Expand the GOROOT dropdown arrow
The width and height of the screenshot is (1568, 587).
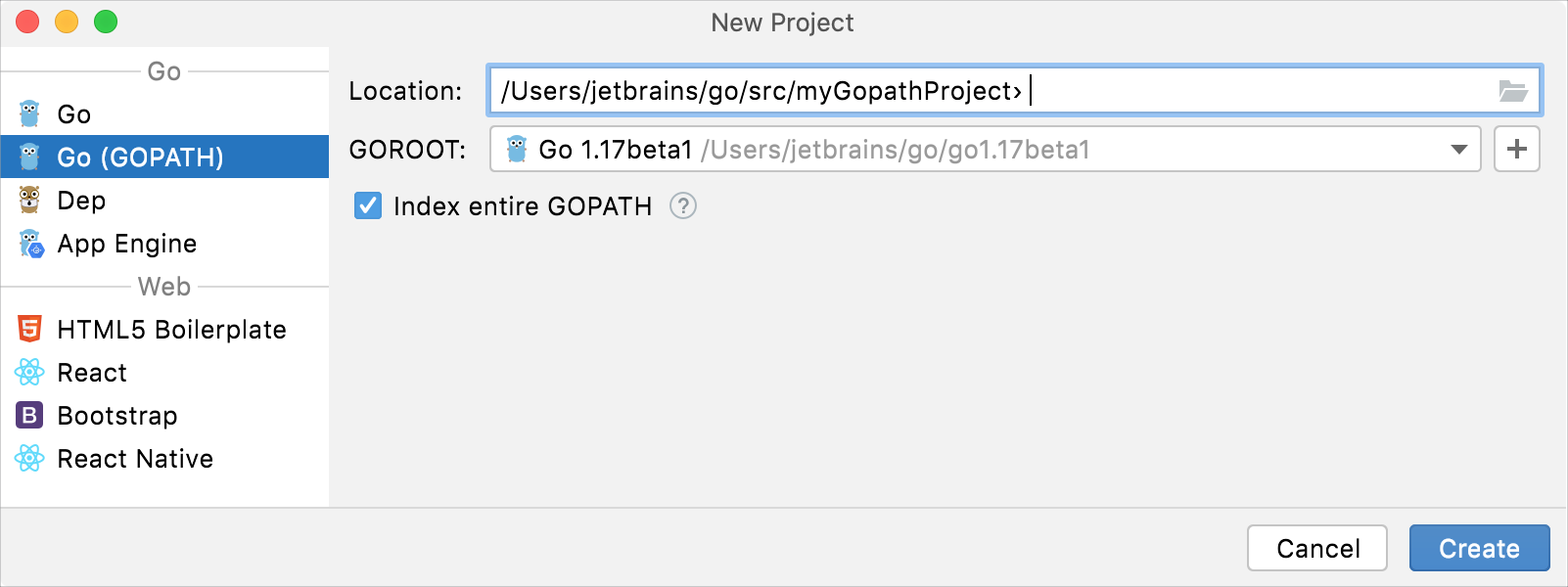tap(1458, 150)
